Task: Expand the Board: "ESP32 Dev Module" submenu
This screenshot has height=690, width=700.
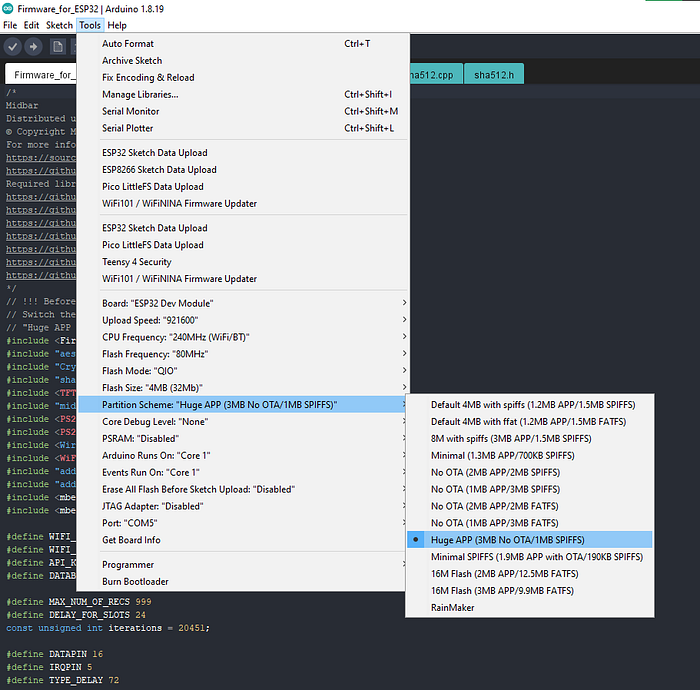Action: coord(243,303)
